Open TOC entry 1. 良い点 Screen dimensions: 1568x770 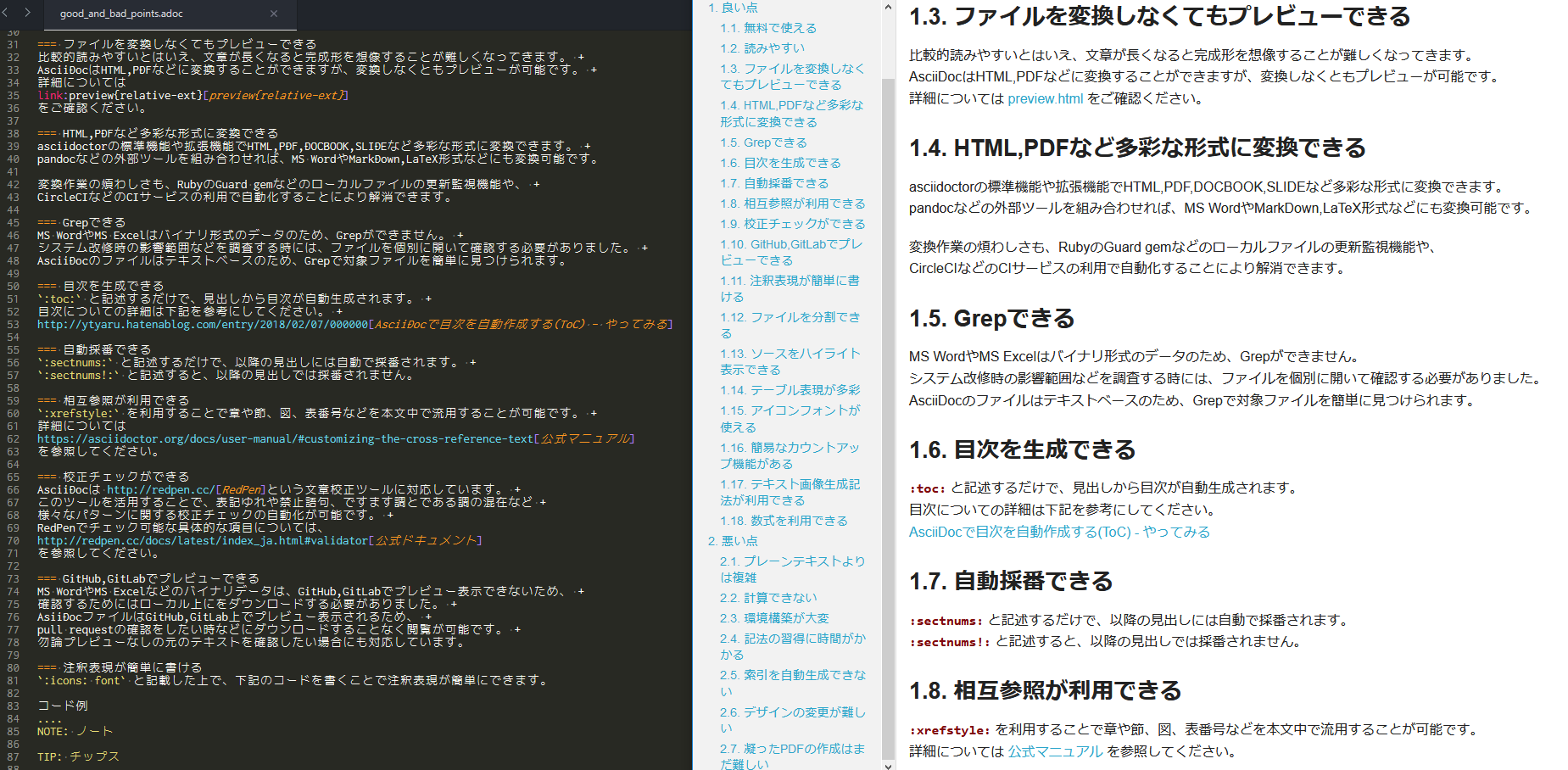(733, 8)
